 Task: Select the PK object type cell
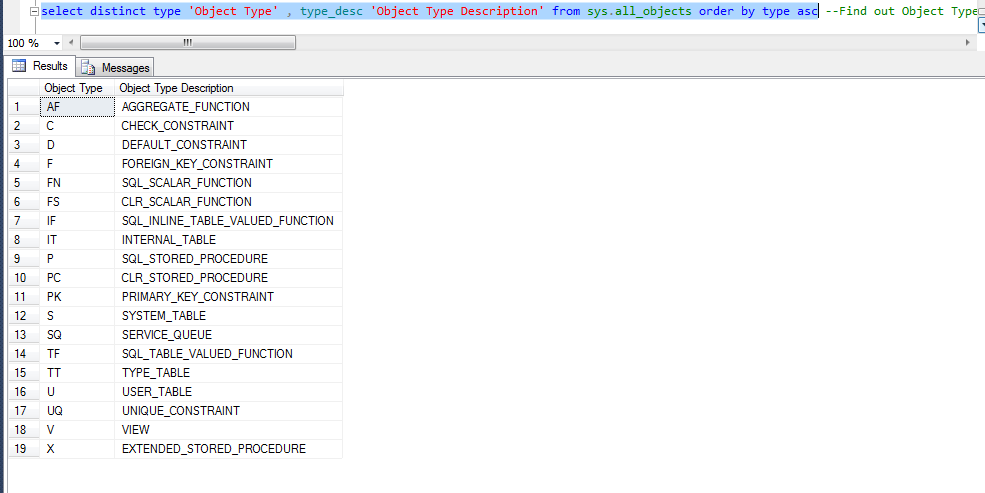pos(77,296)
